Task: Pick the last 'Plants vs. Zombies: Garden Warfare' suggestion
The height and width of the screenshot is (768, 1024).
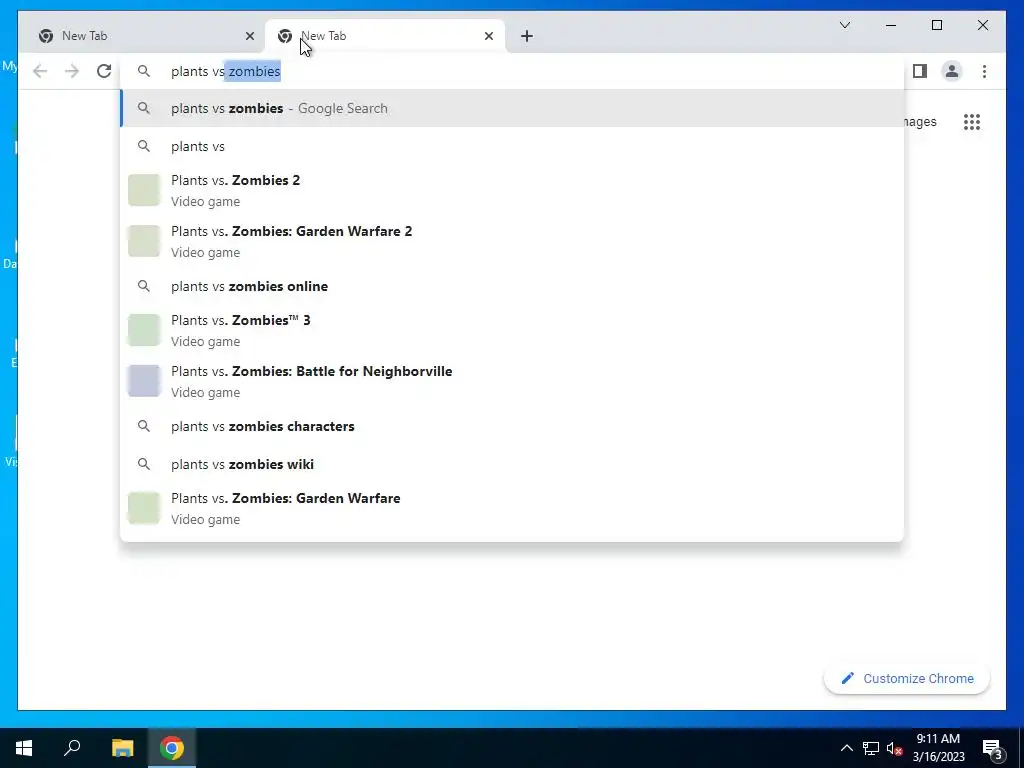Action: (x=512, y=508)
